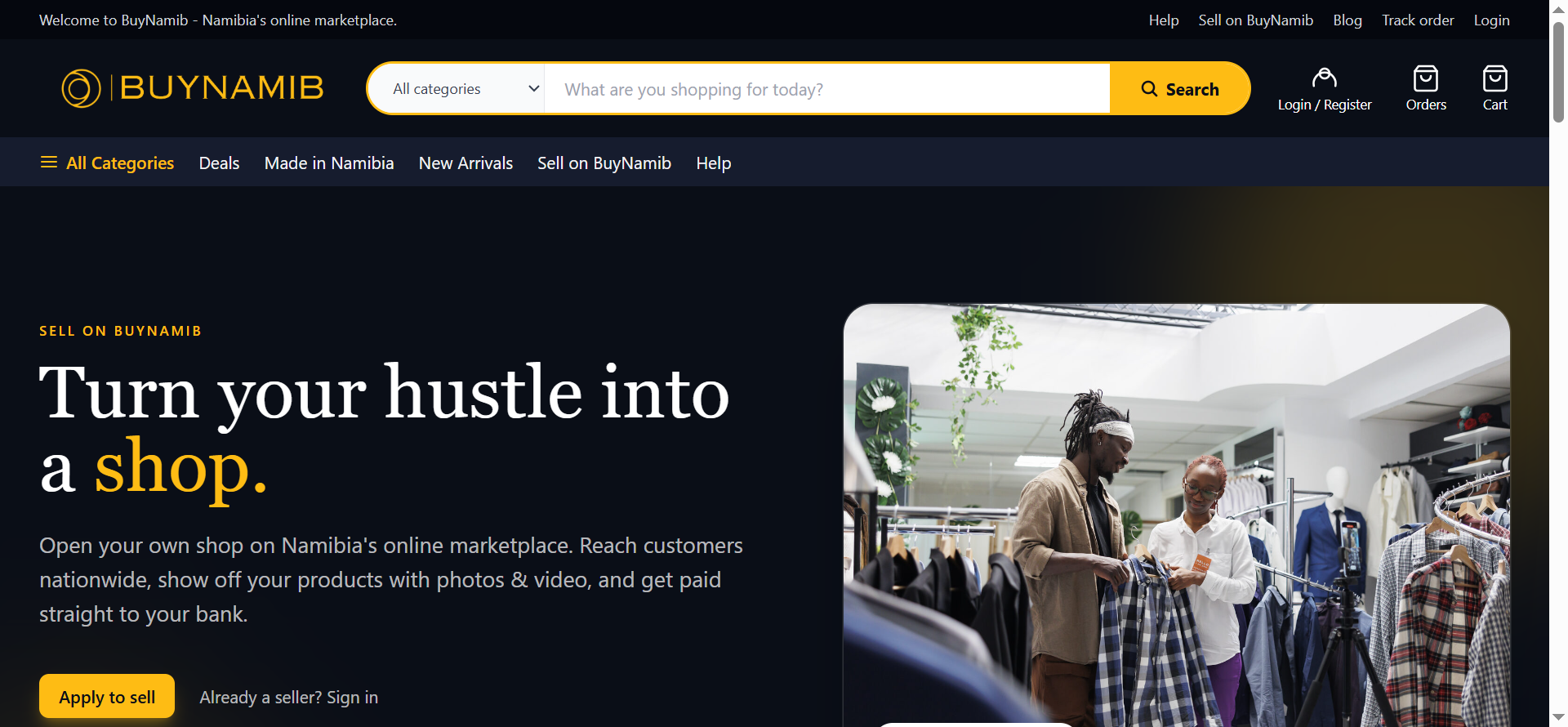Click the Apply to sell button

click(x=107, y=697)
